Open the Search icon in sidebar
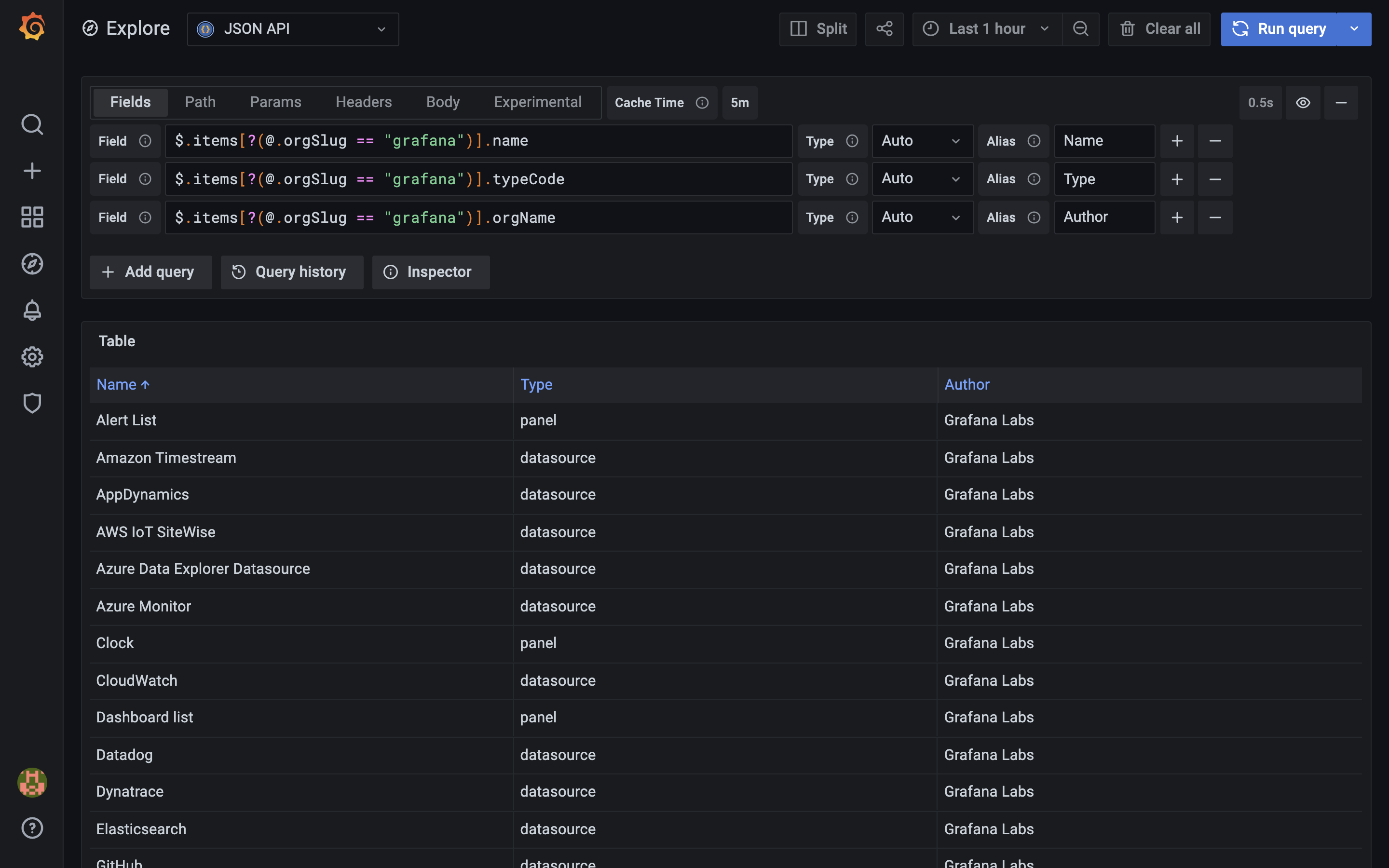1389x868 pixels. point(32,124)
